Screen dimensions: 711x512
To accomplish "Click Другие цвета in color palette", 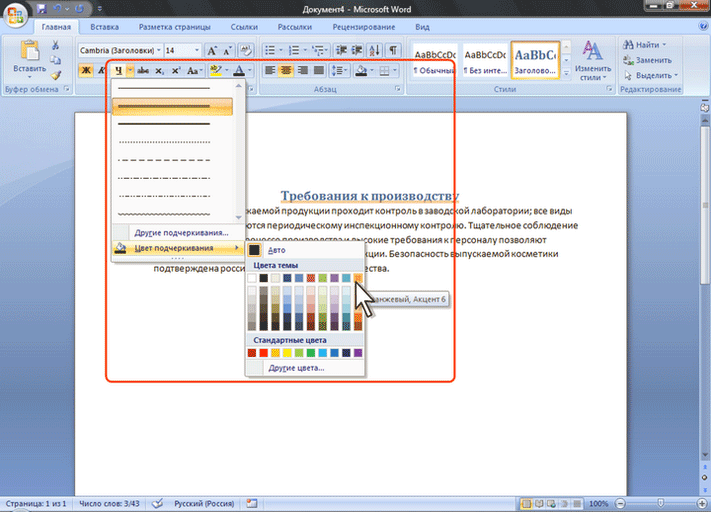I will pyautogui.click(x=295, y=368).
